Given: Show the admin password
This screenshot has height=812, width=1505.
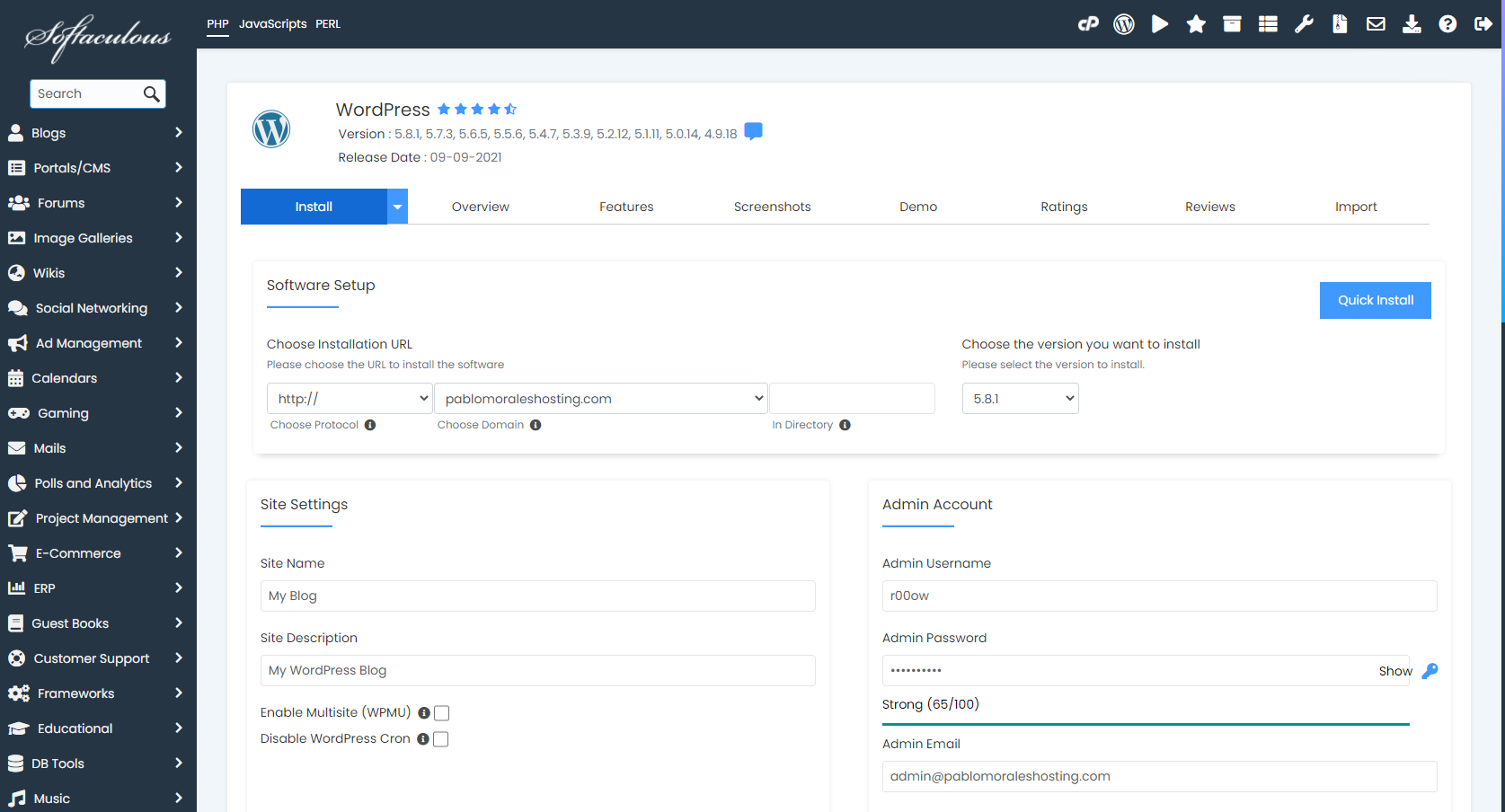Looking at the screenshot, I should pyautogui.click(x=1394, y=670).
